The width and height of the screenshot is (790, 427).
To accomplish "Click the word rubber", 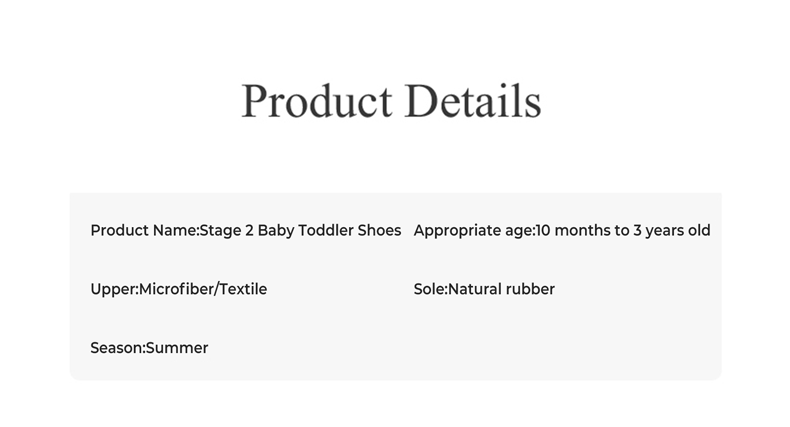I will 532,290.
